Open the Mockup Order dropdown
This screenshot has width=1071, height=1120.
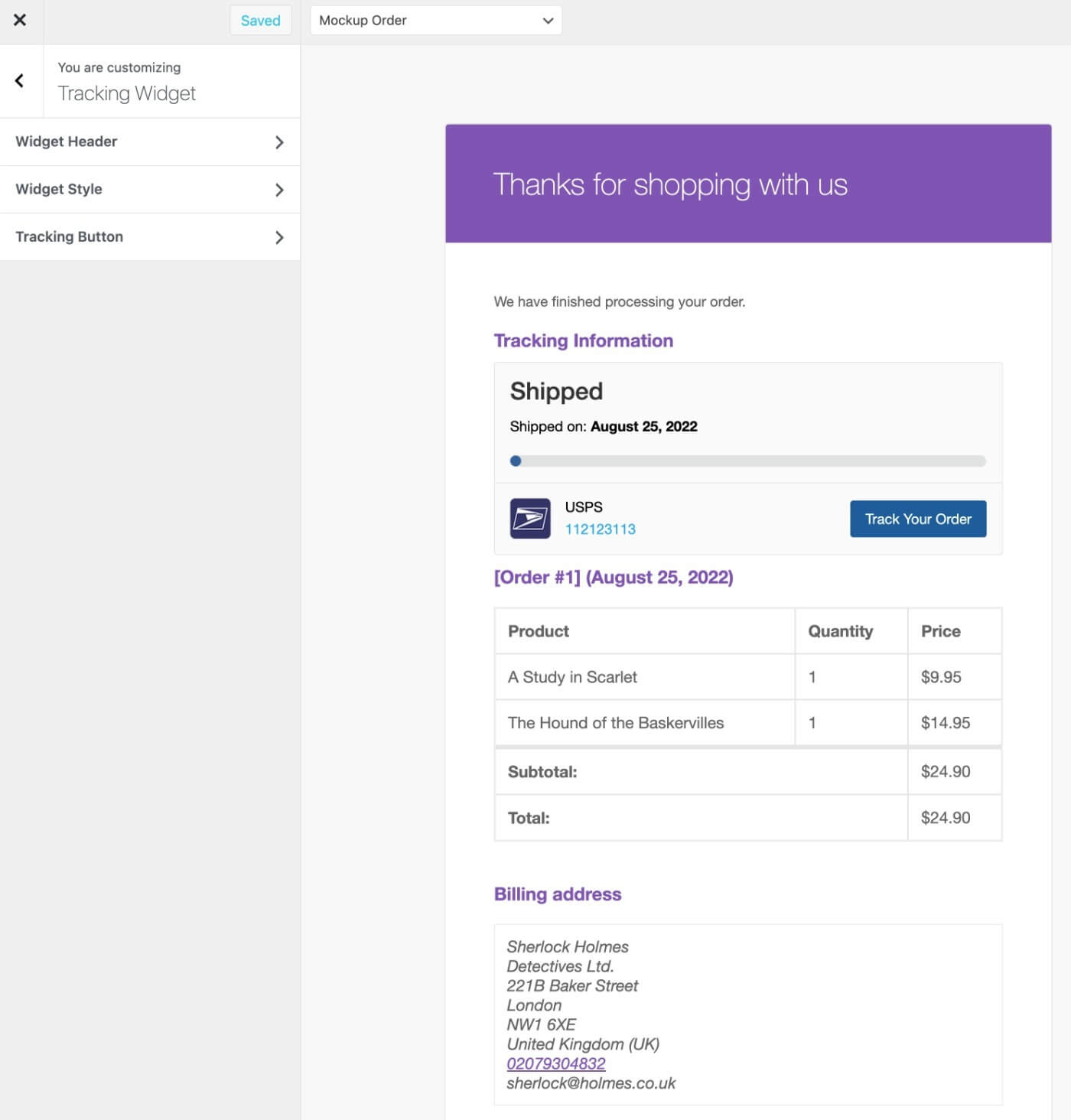[x=436, y=21]
